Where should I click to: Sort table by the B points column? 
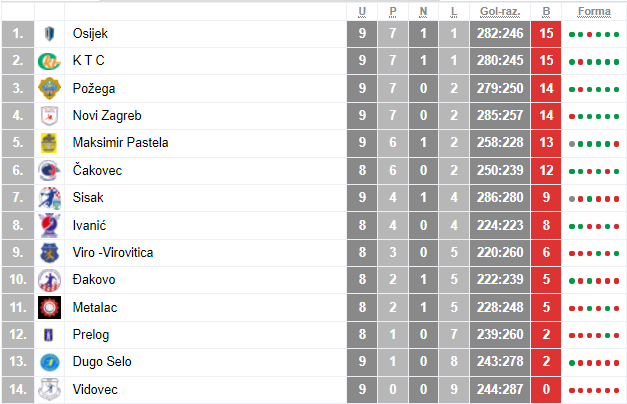point(546,11)
